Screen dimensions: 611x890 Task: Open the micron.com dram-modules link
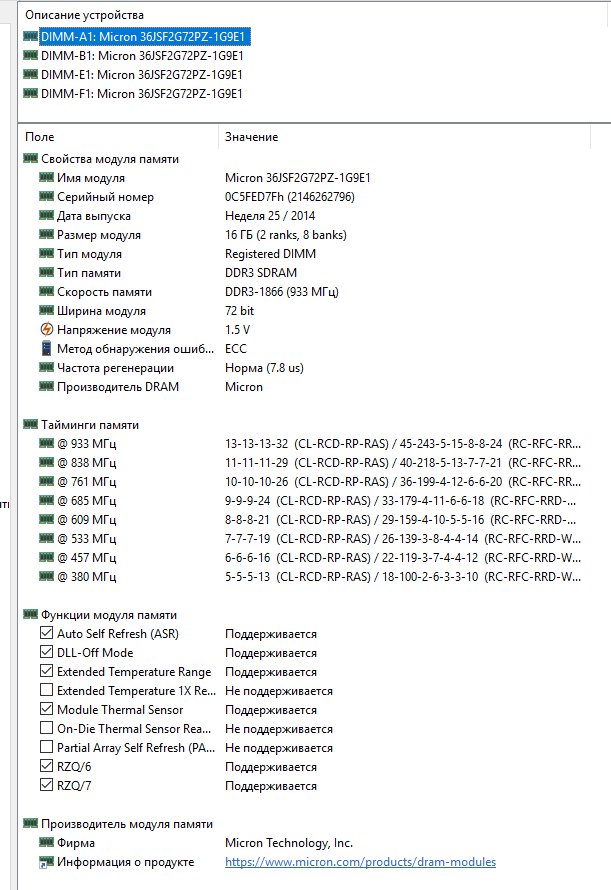[361, 862]
